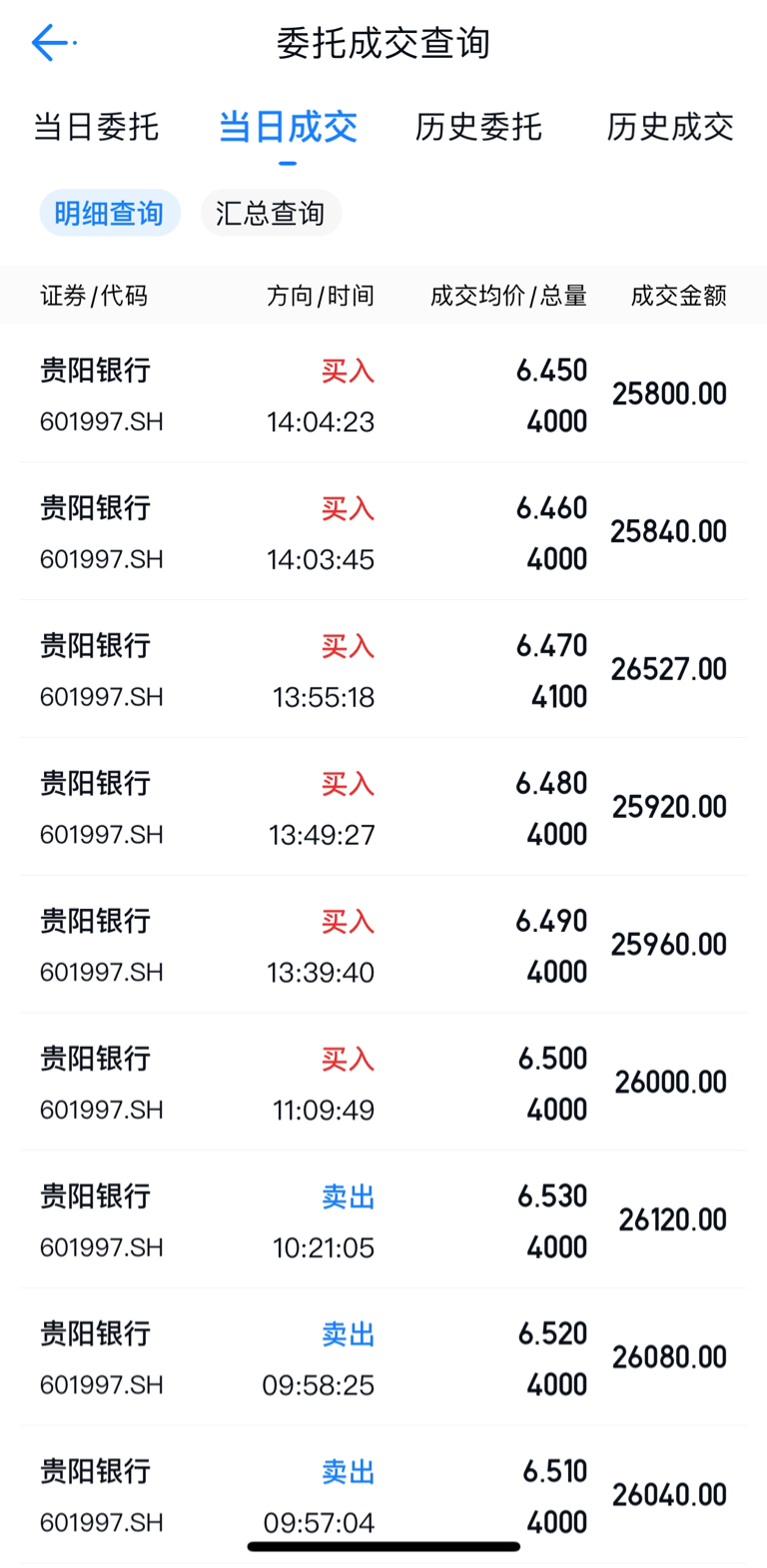This screenshot has width=767, height=1568.
Task: Click the 成交金额 column header
Action: [679, 296]
